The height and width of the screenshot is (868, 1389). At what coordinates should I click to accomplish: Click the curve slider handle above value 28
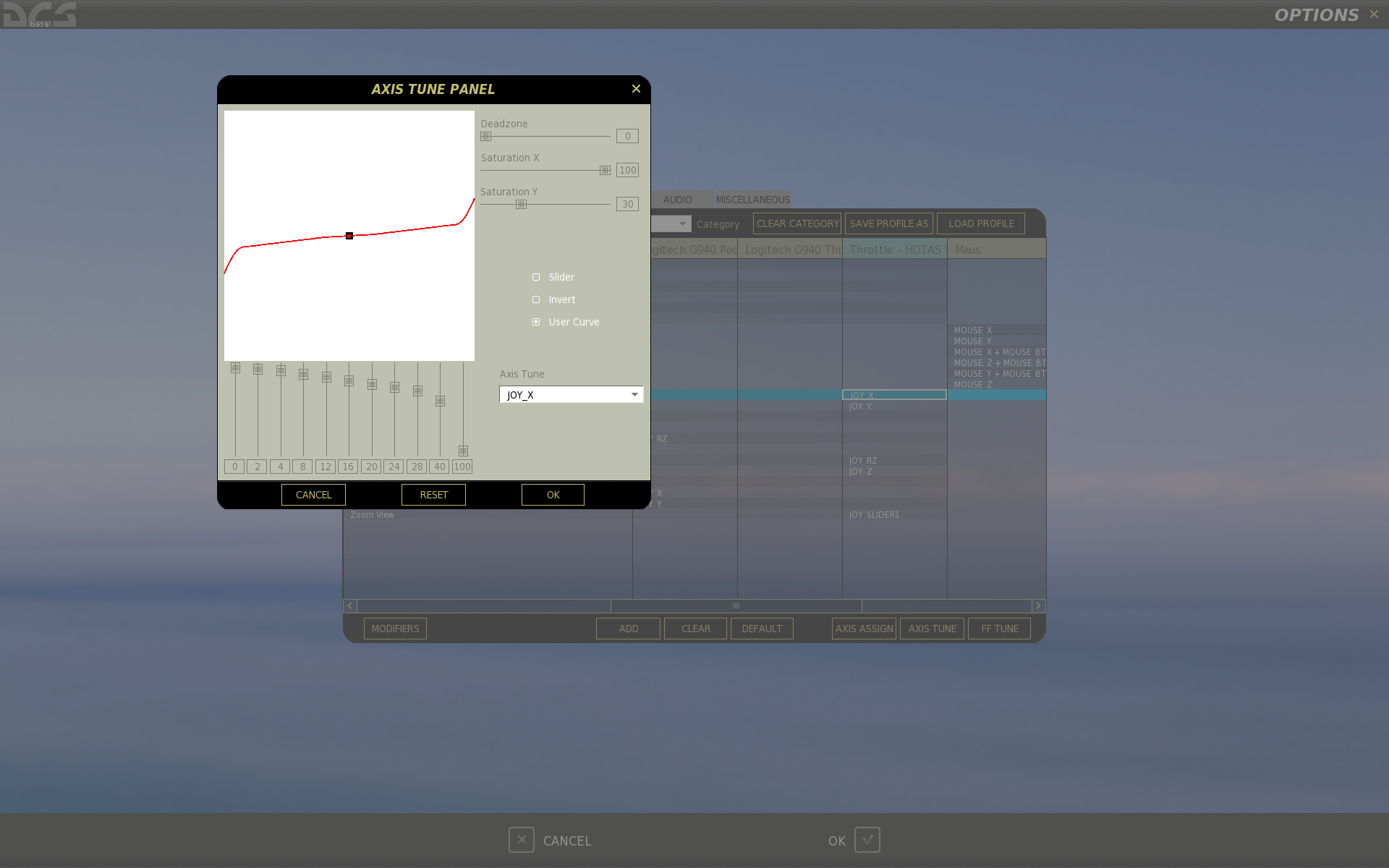(x=417, y=391)
